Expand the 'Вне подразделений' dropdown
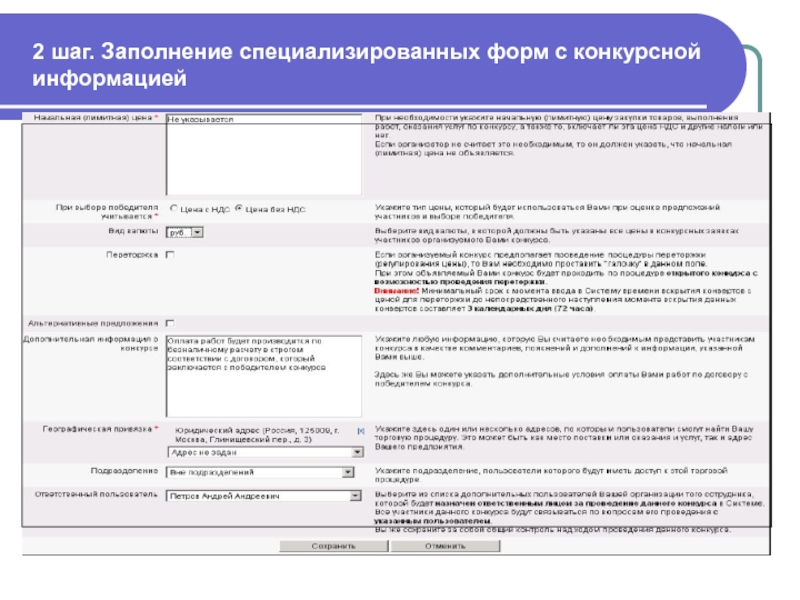This screenshot has width=800, height=600. pos(260,472)
